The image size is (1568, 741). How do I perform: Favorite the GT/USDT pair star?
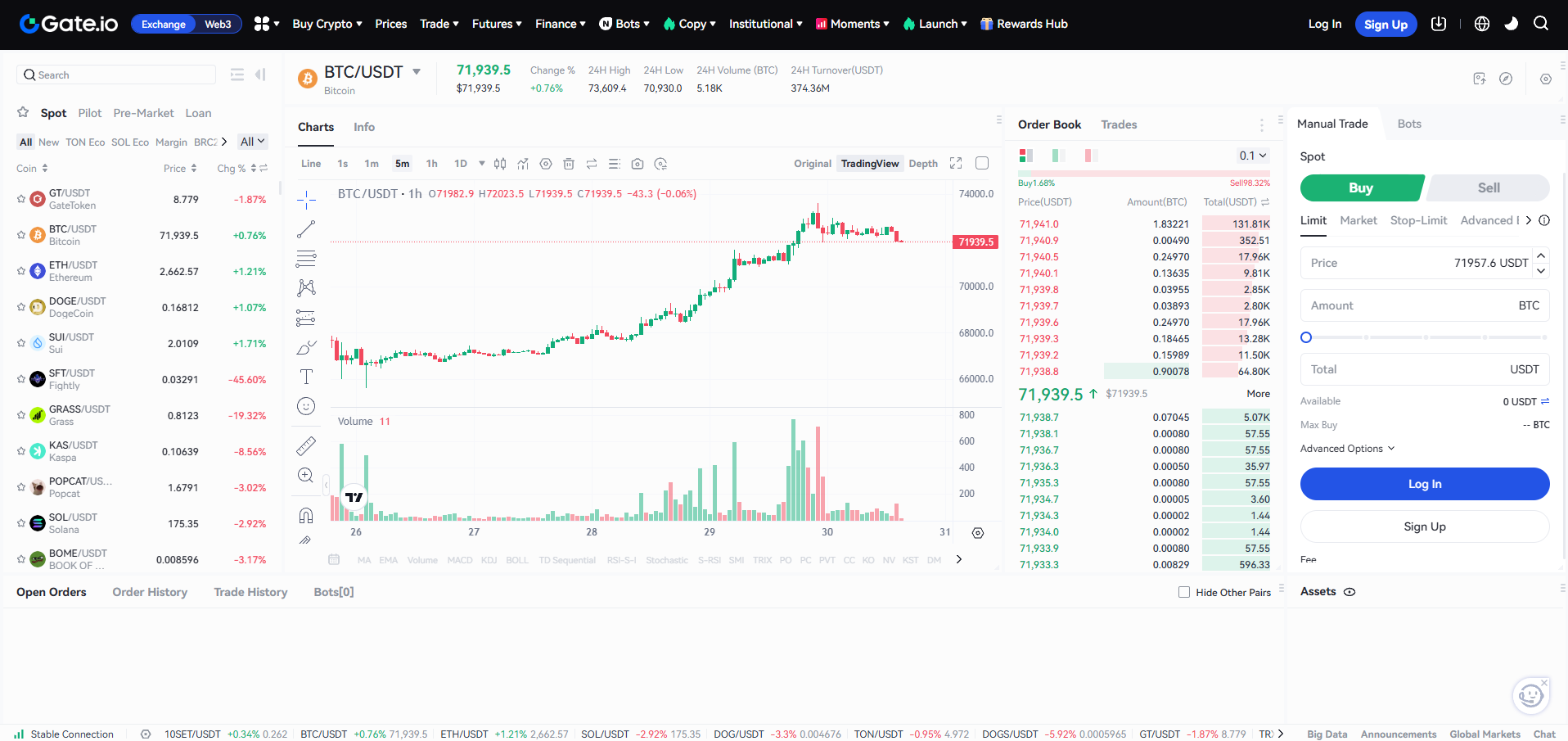tap(21, 199)
